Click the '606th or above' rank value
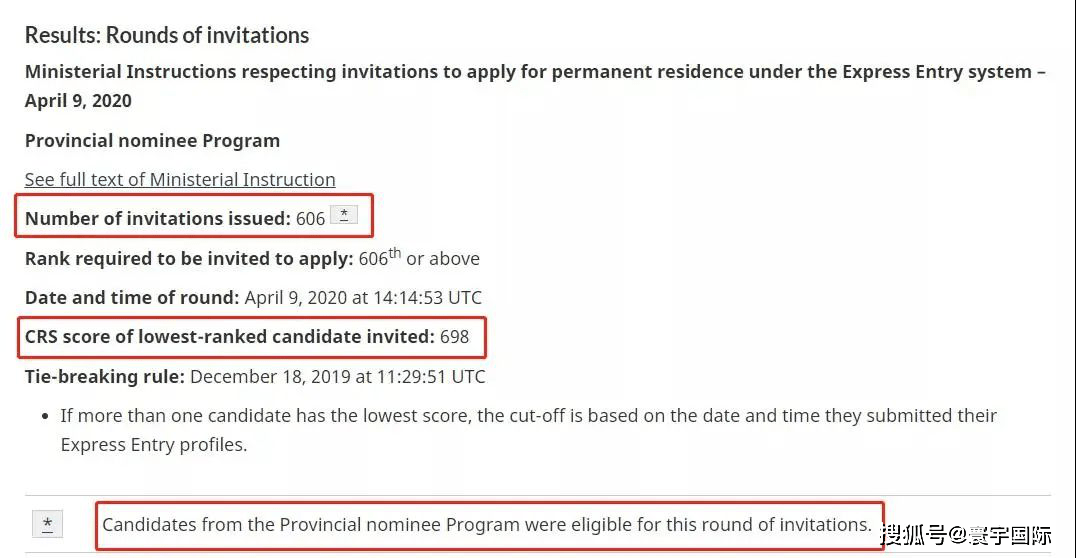The height and width of the screenshot is (558, 1076). click(419, 257)
